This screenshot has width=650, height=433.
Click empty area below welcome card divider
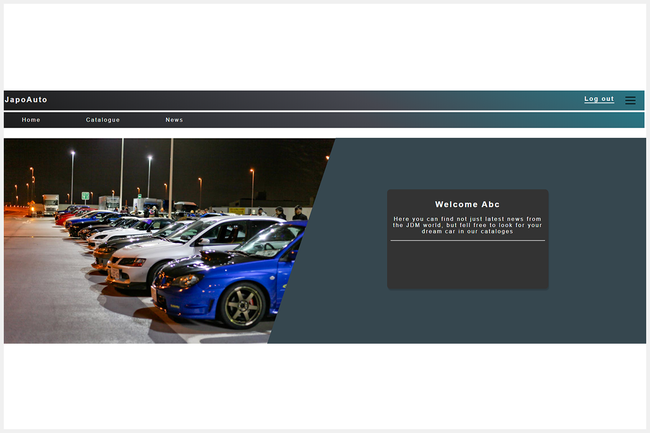(x=467, y=265)
